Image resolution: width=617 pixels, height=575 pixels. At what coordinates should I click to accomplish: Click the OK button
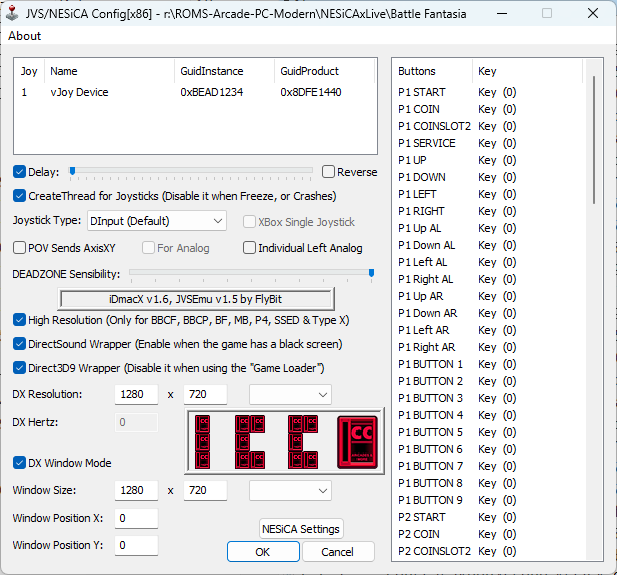point(263,552)
